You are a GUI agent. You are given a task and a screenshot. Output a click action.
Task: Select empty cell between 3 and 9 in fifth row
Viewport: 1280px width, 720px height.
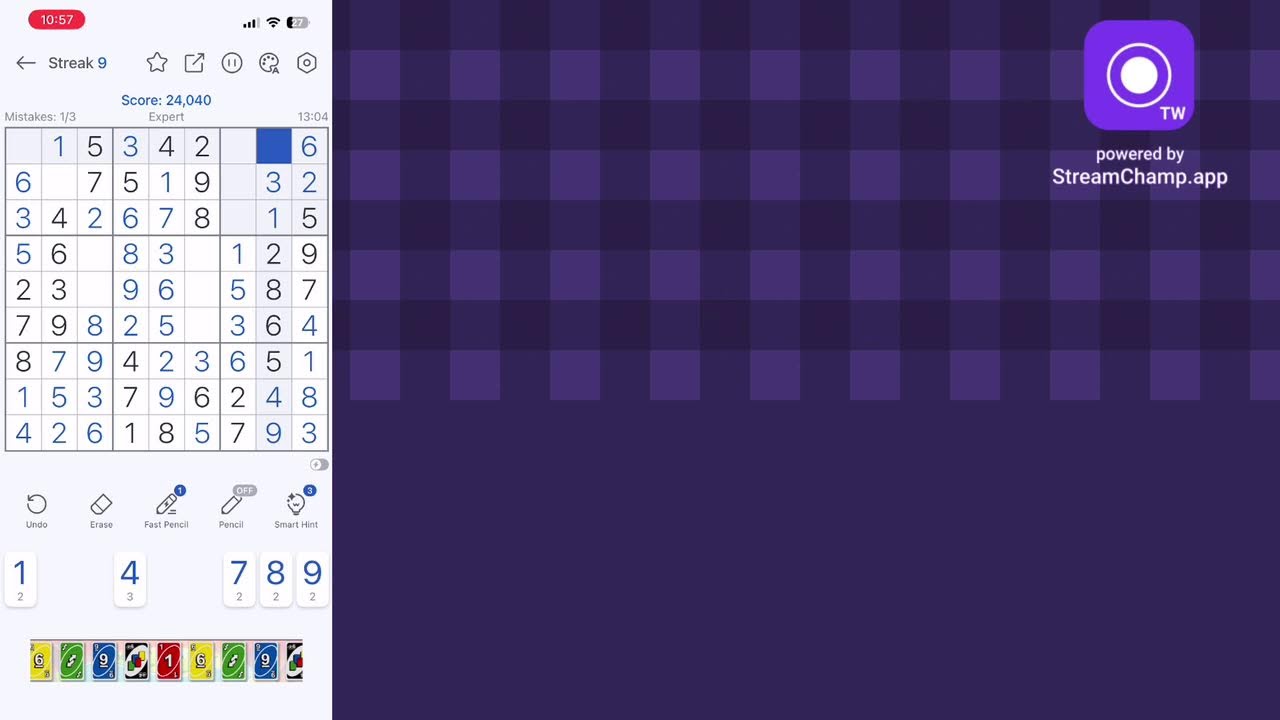click(95, 290)
